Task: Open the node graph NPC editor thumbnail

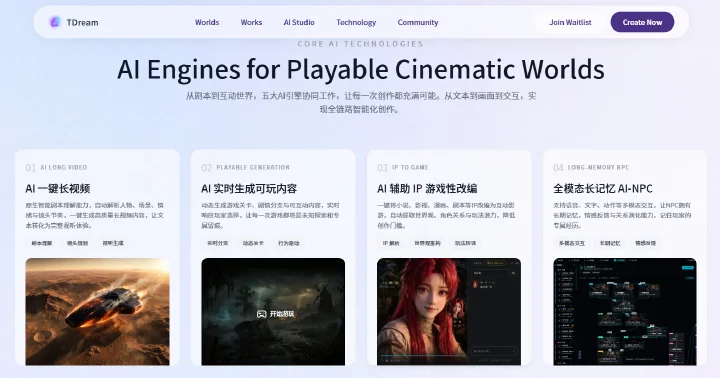Action: [x=625, y=312]
